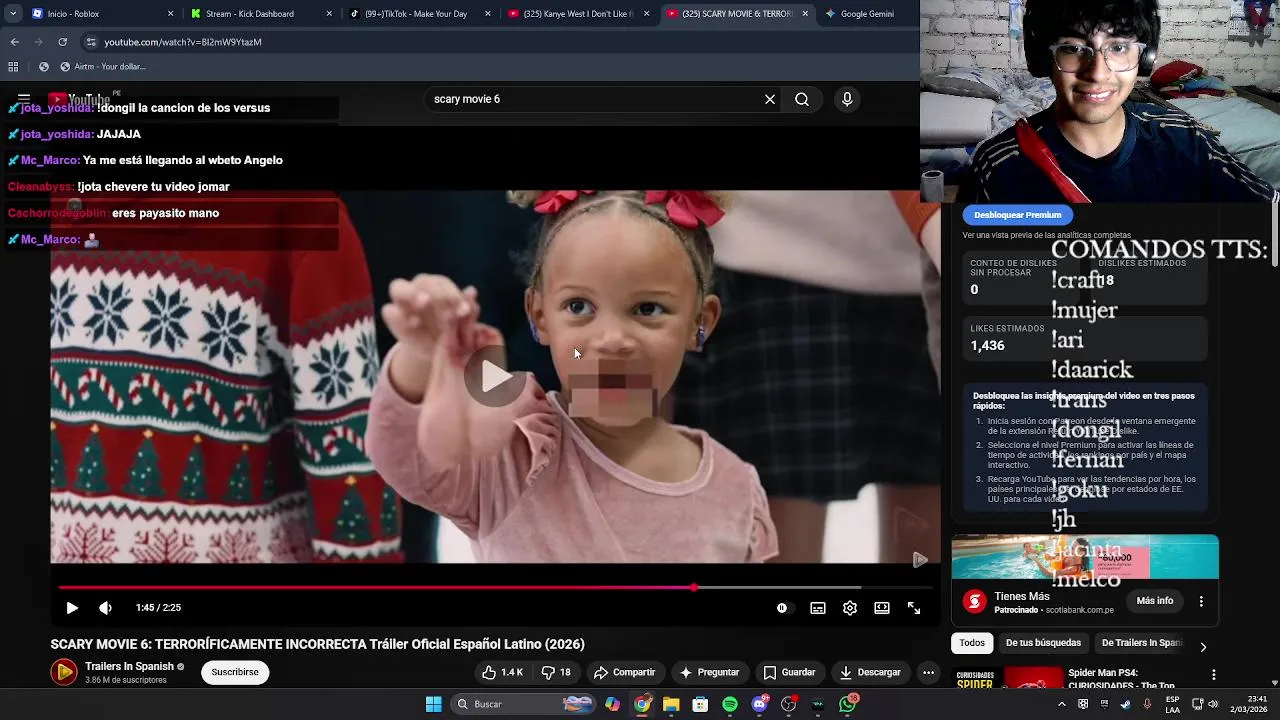The image size is (1280, 720).
Task: Open the ad options three-dot menu
Action: pos(1201,601)
